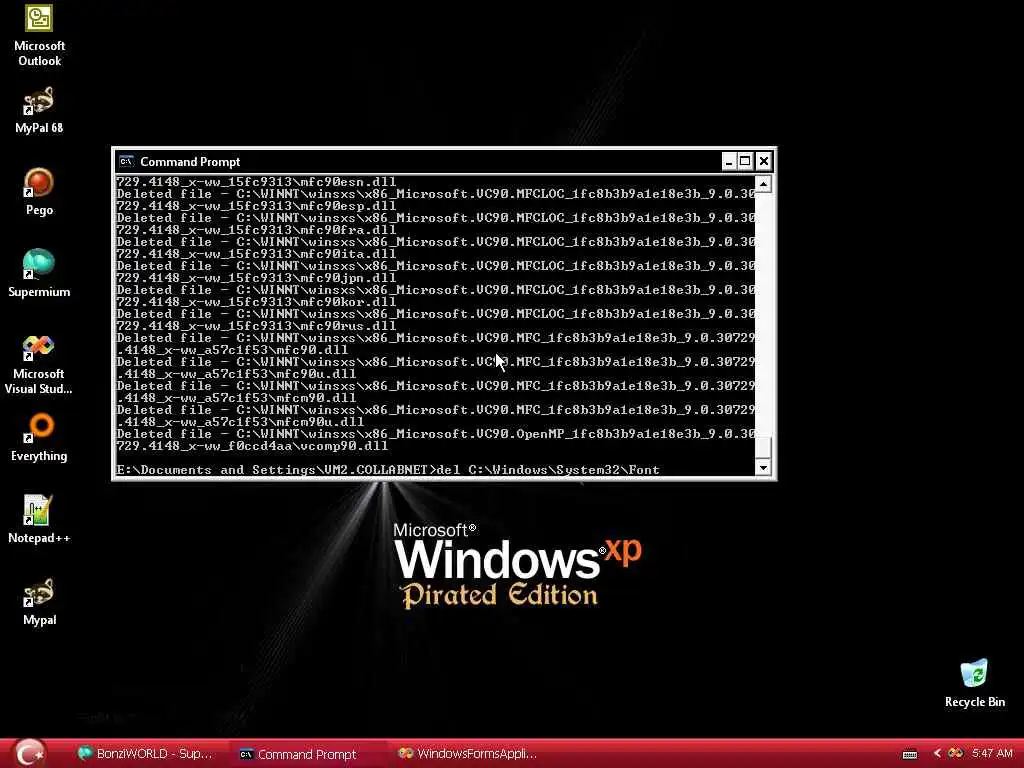The image size is (1024, 768).
Task: Click the colorful tray icon beside the clock
Action: [x=955, y=754]
